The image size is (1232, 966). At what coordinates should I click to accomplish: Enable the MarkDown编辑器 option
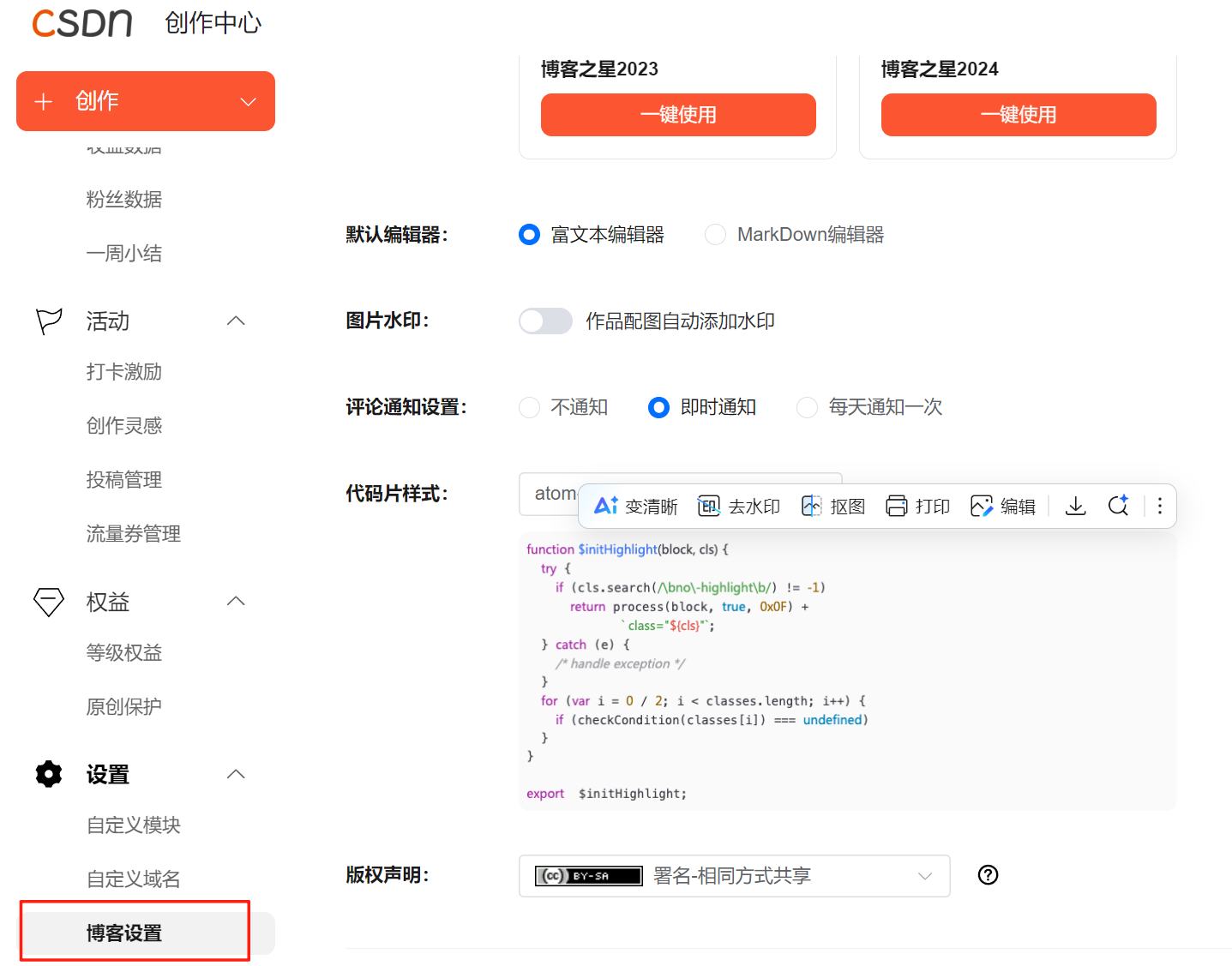tap(715, 234)
